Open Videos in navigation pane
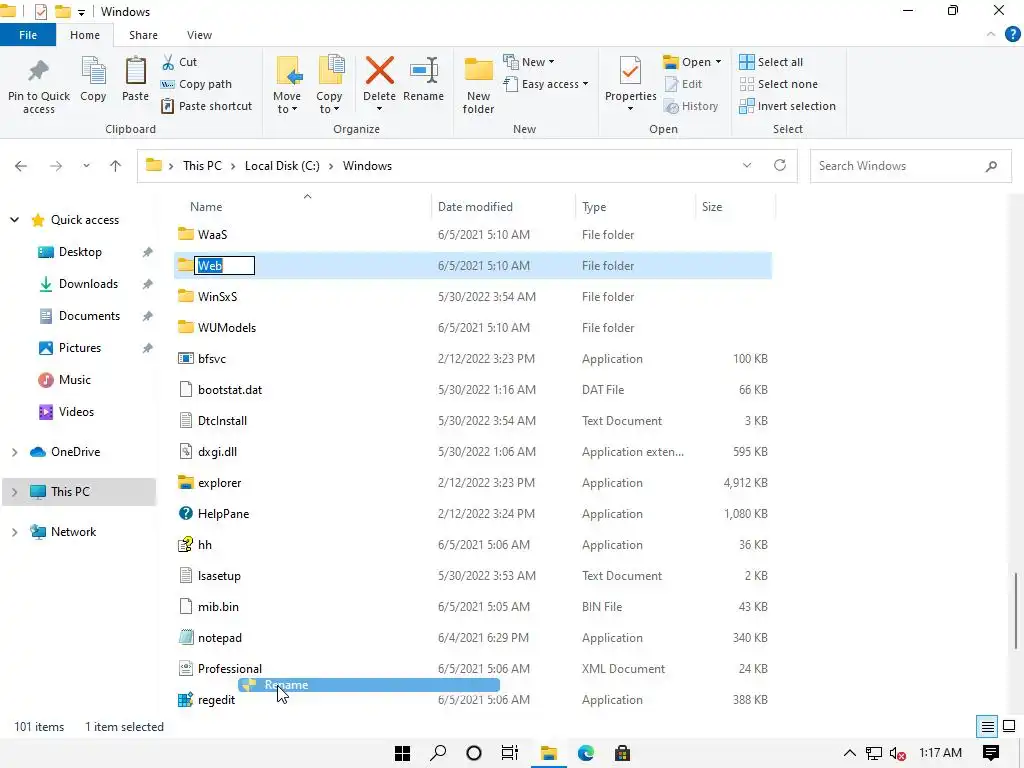The width and height of the screenshot is (1024, 768). coord(76,412)
